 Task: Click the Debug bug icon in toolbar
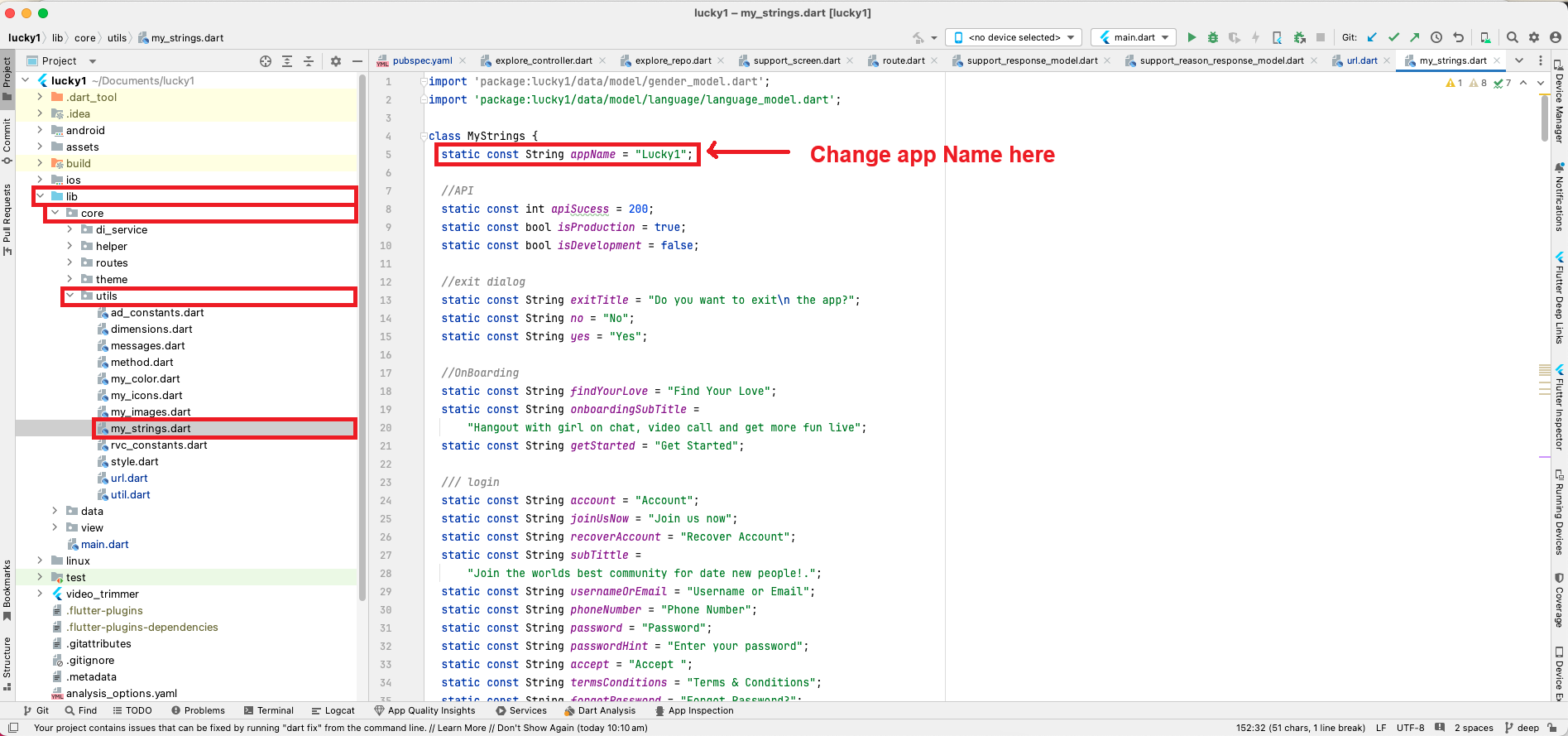pos(1213,37)
